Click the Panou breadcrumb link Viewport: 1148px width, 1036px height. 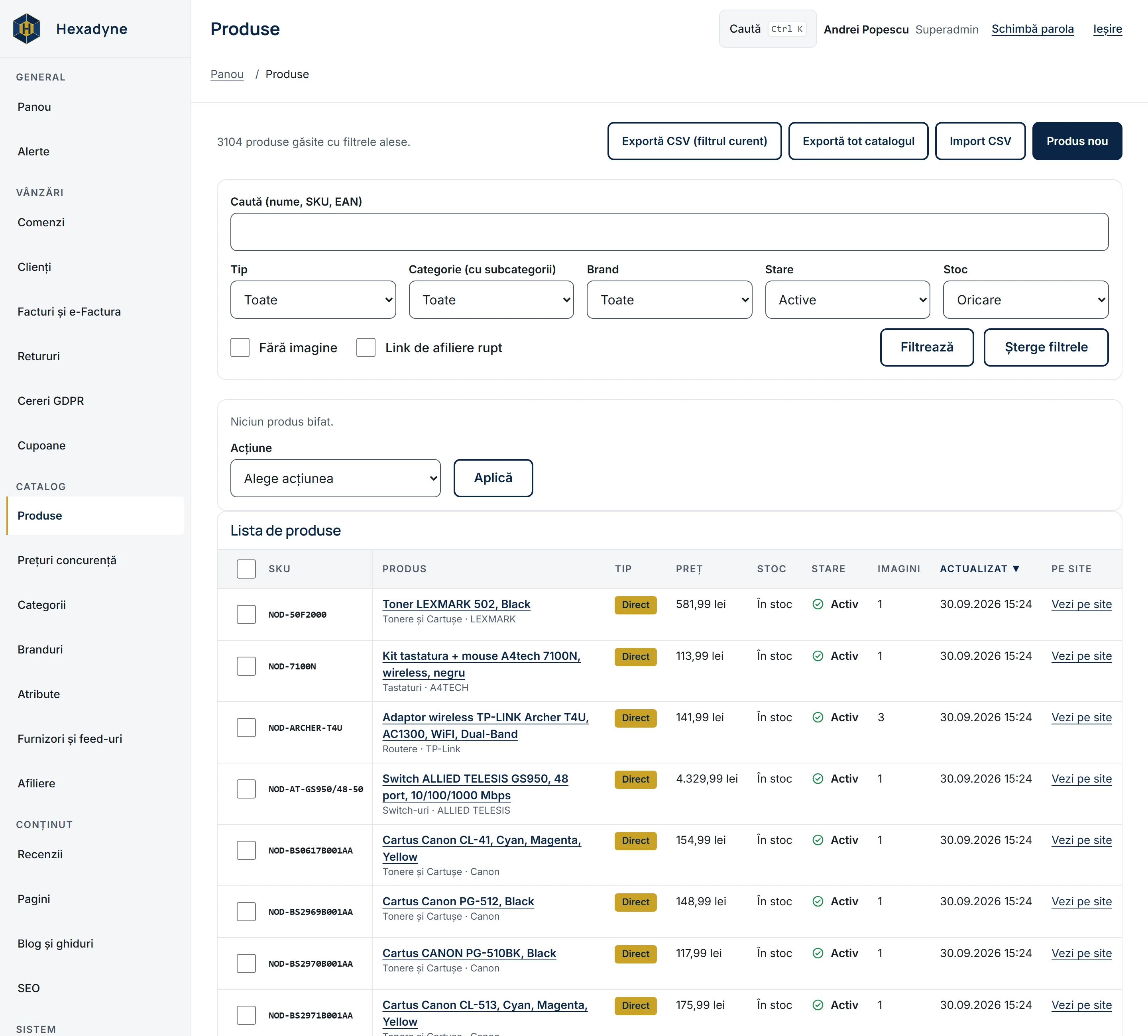tap(227, 75)
